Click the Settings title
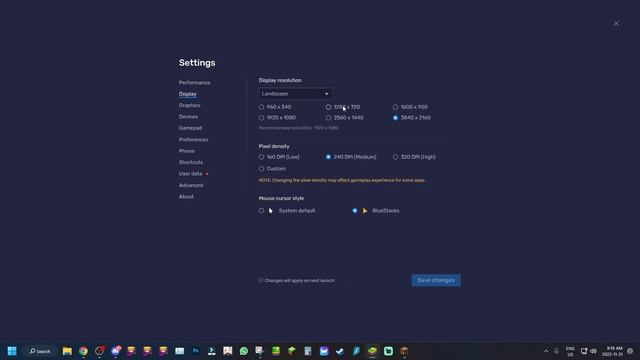640x360 pixels. [x=197, y=63]
